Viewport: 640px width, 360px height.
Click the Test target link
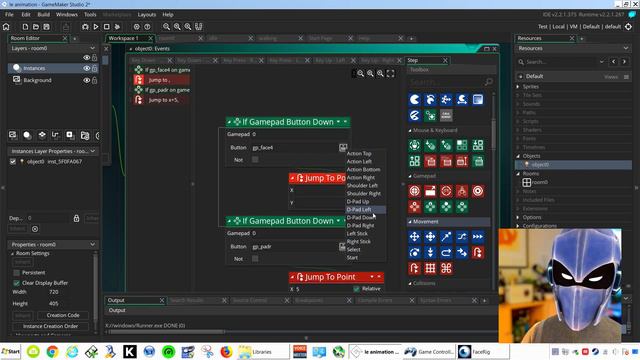[x=542, y=27]
